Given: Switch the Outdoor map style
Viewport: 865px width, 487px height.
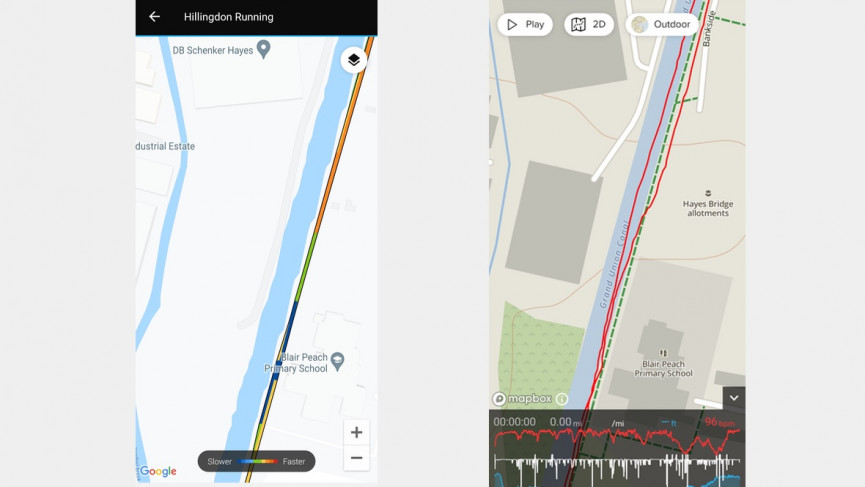Looking at the screenshot, I should click(661, 24).
